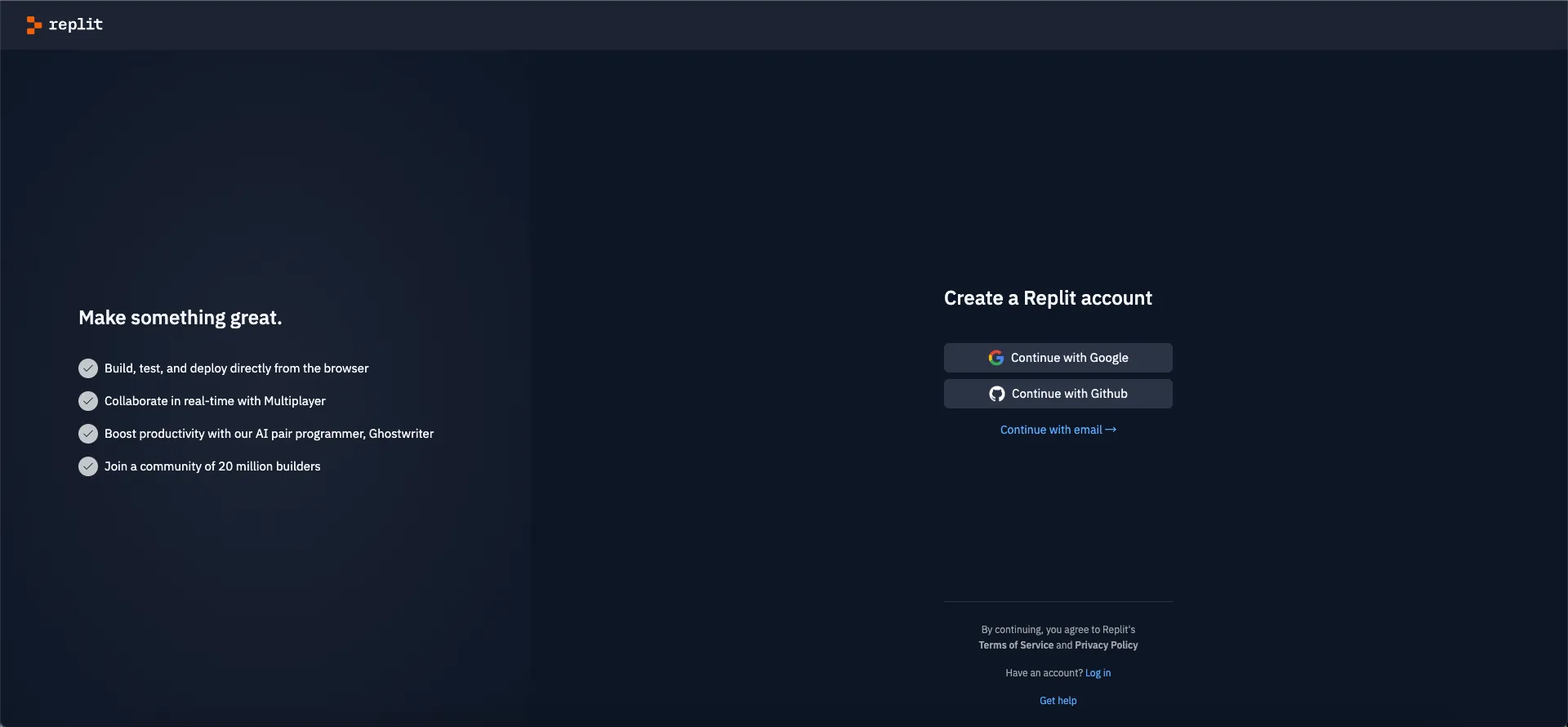
Task: Click the arrow beside Continue with email
Action: (x=1111, y=430)
